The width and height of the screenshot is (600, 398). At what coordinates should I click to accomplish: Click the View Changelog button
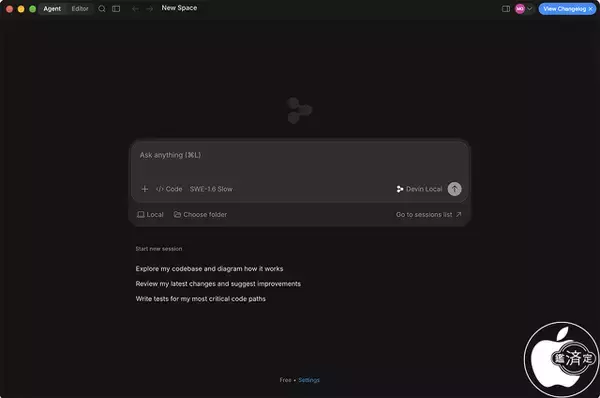tap(564, 8)
